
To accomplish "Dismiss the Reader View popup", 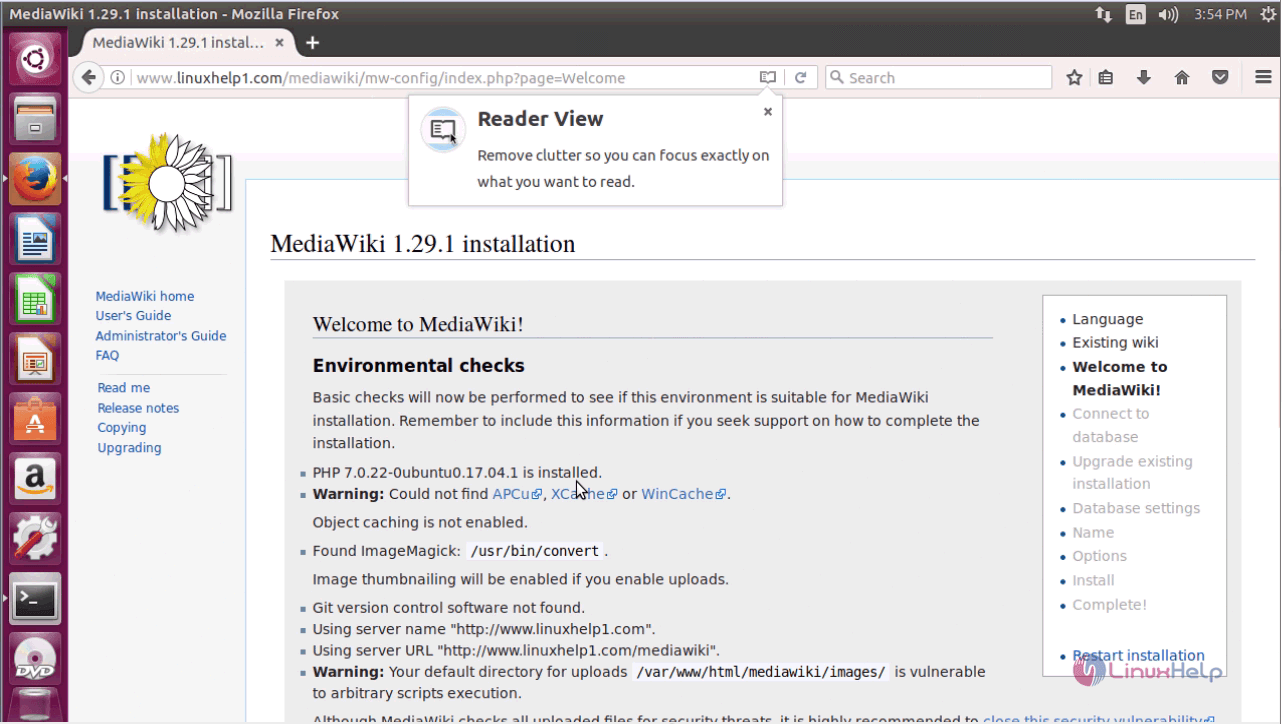I will coord(768,111).
